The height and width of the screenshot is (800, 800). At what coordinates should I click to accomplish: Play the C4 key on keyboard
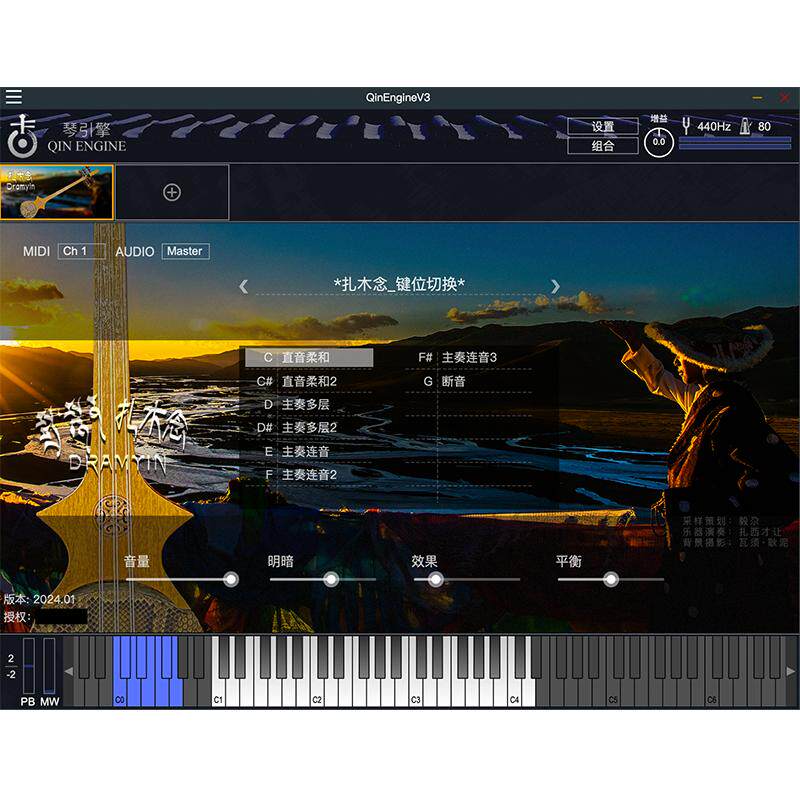click(514, 694)
